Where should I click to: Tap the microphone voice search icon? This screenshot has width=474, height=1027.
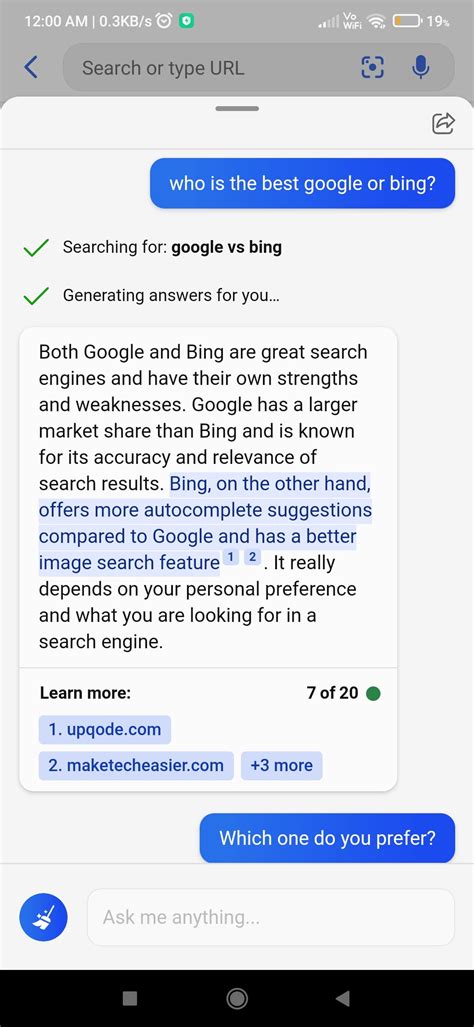tap(421, 67)
